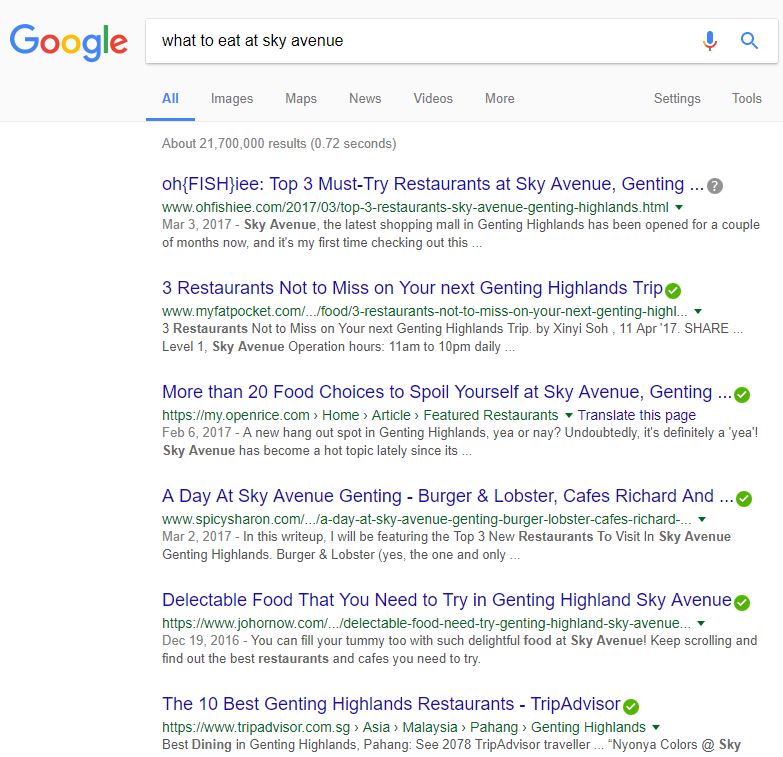Click green checkmark beside TripAdvisor result

tap(631, 706)
